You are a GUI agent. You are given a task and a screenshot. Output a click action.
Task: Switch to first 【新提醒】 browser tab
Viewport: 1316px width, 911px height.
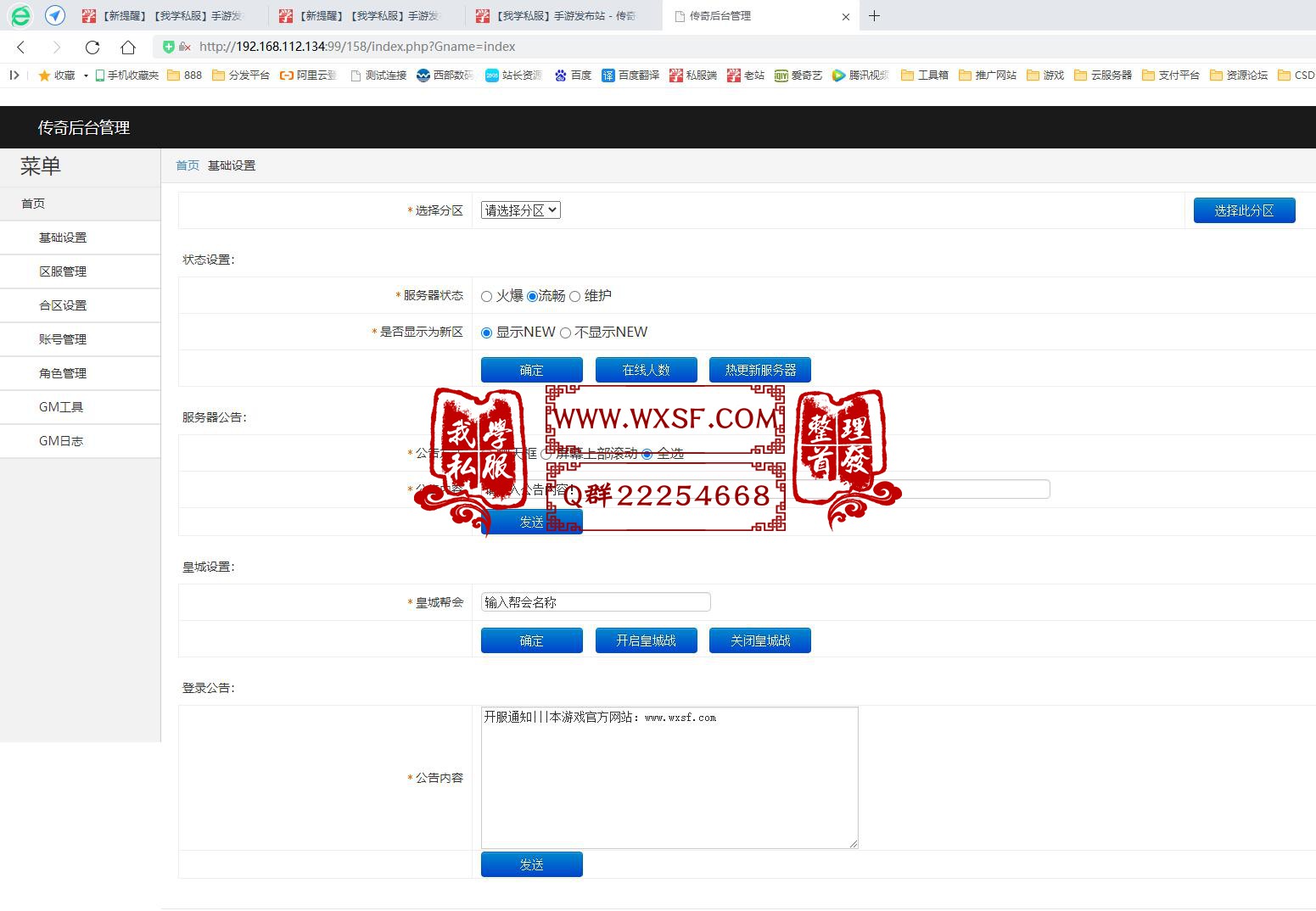(170, 15)
